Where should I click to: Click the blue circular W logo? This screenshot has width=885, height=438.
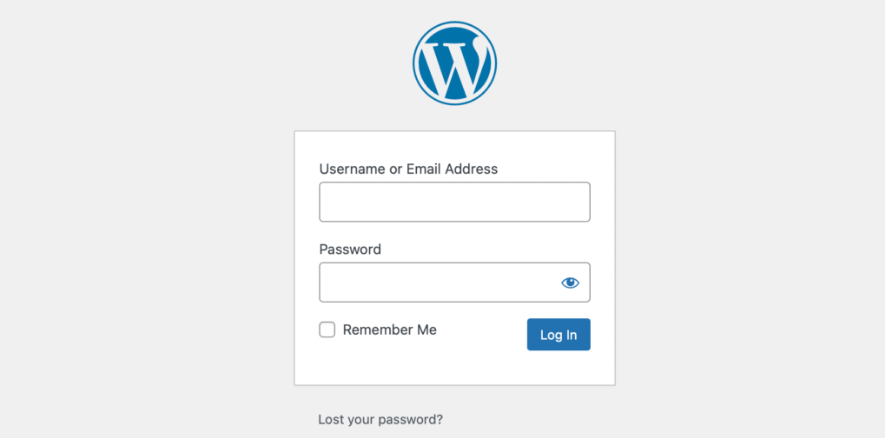click(x=454, y=62)
